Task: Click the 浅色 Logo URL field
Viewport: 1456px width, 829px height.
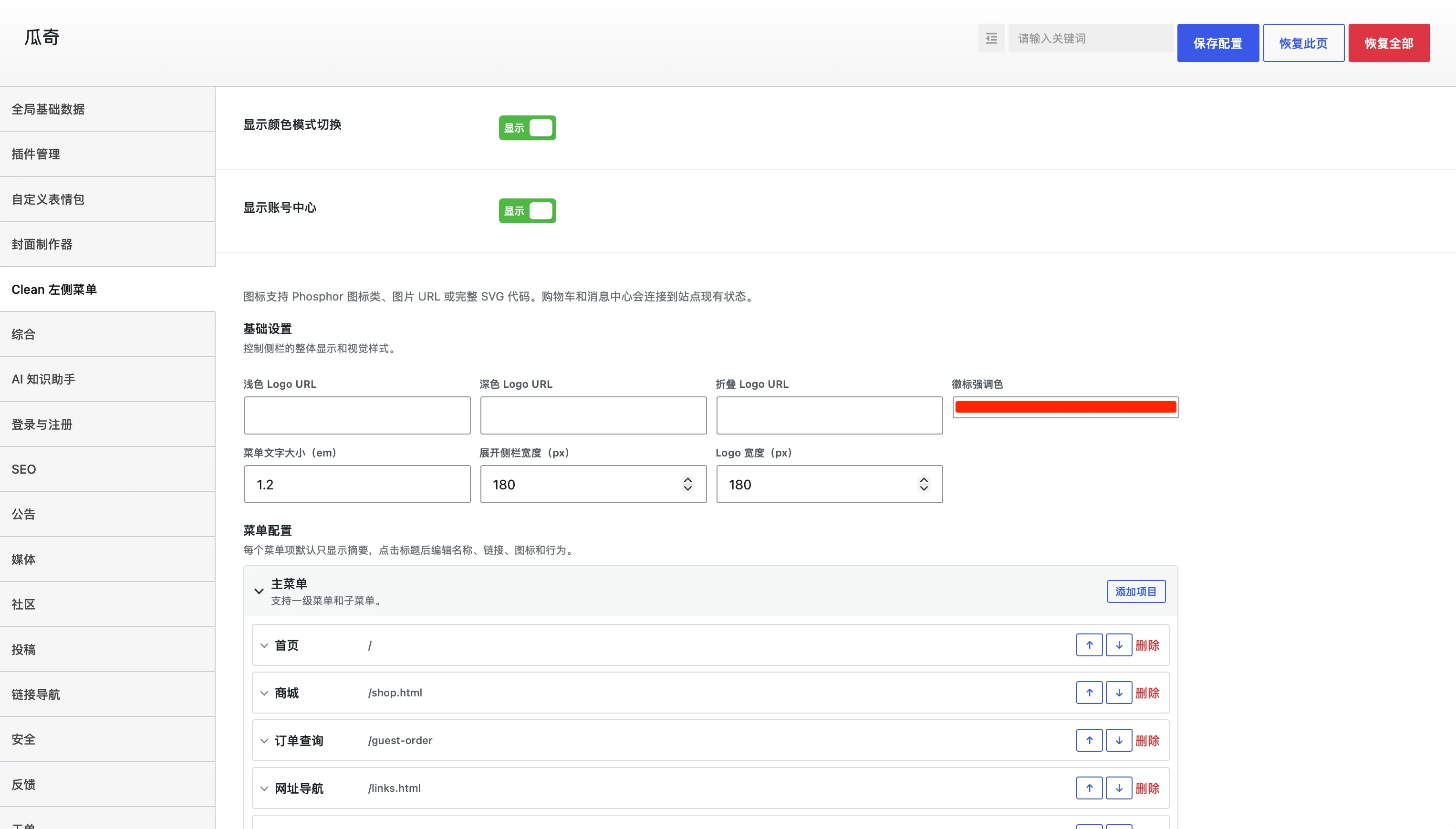Action: 357,415
